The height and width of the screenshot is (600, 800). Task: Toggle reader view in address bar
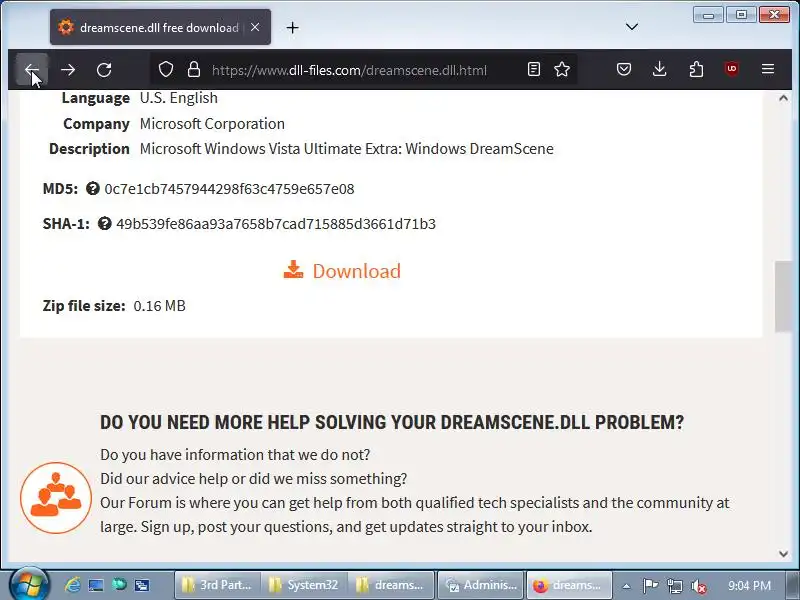click(x=534, y=69)
